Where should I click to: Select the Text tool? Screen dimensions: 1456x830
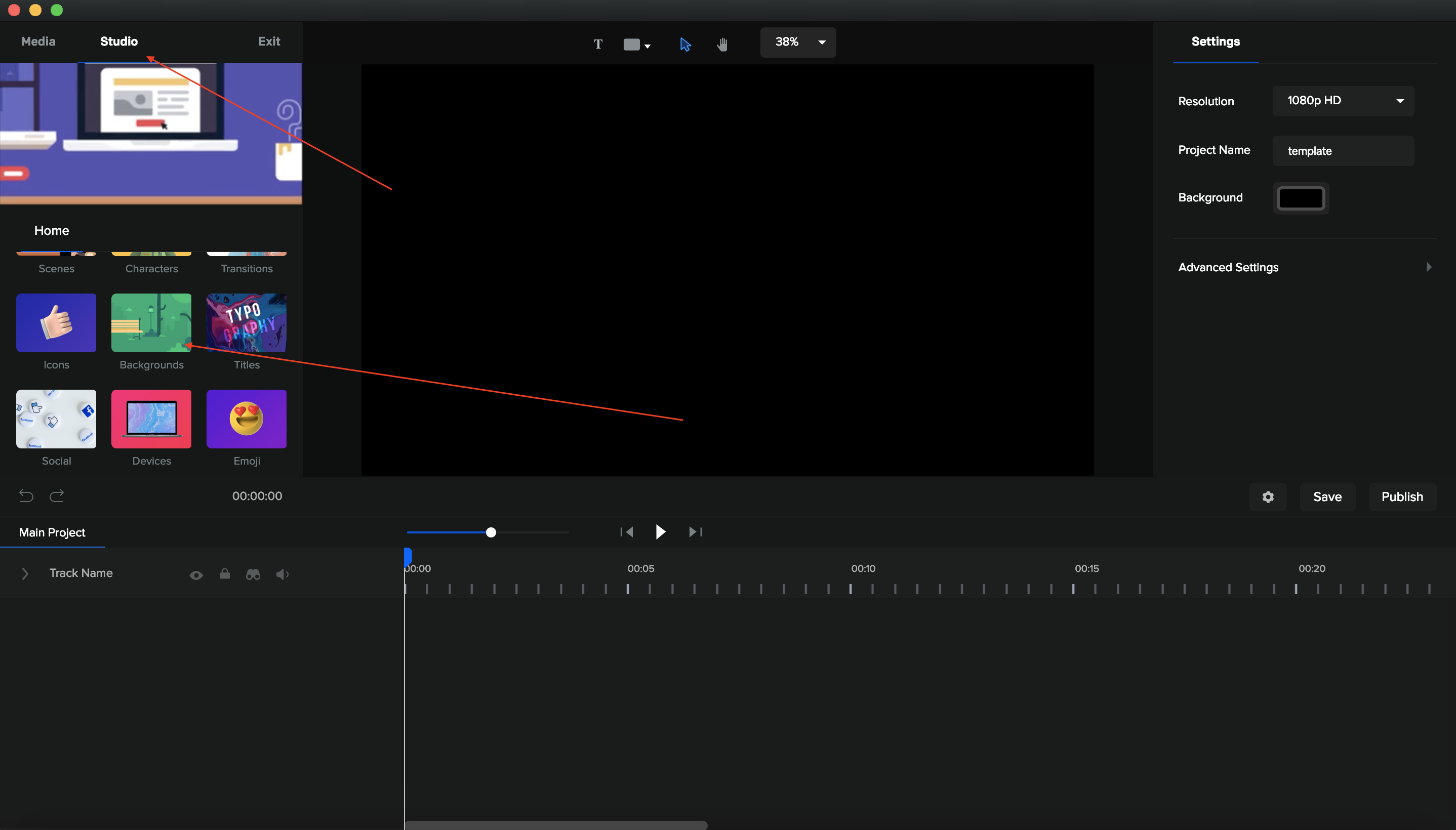598,44
